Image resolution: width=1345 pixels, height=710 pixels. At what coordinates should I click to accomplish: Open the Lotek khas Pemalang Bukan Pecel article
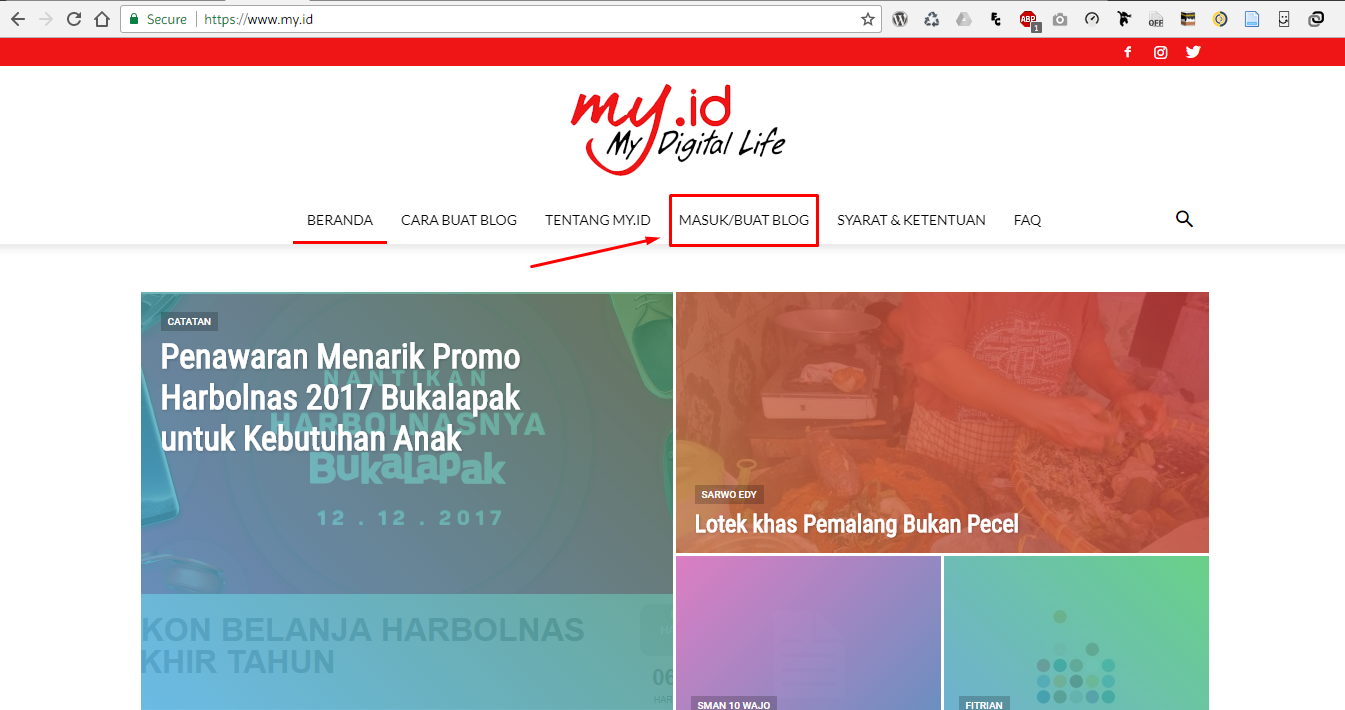pyautogui.click(x=856, y=523)
